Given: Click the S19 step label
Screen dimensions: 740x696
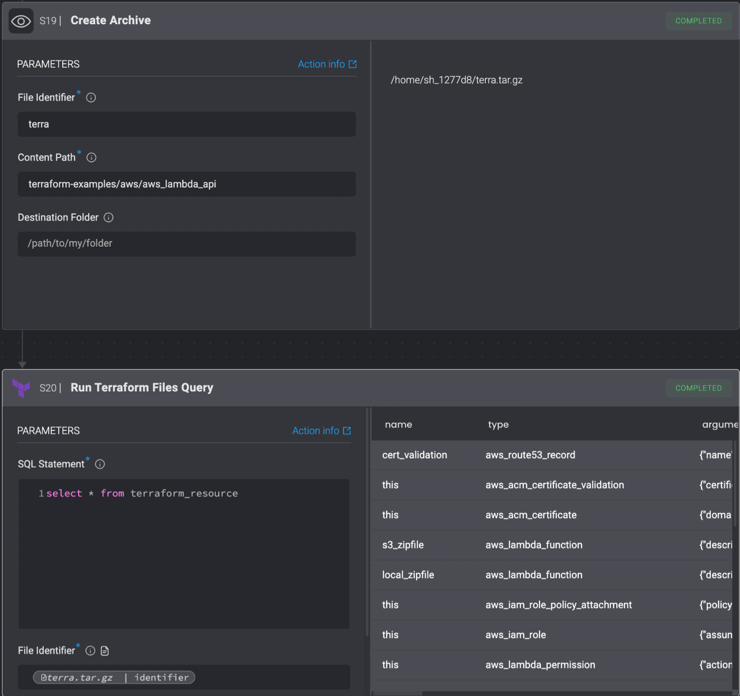Looking at the screenshot, I should [48, 21].
